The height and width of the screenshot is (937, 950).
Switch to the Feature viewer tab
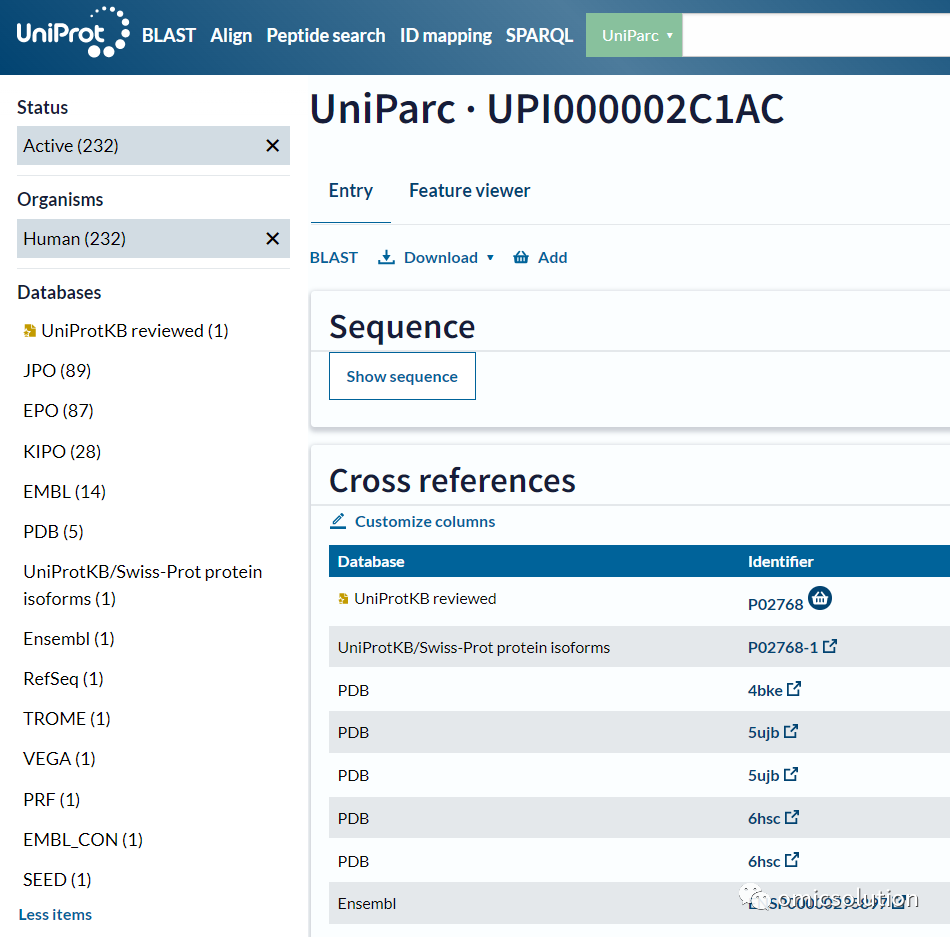[x=470, y=191]
